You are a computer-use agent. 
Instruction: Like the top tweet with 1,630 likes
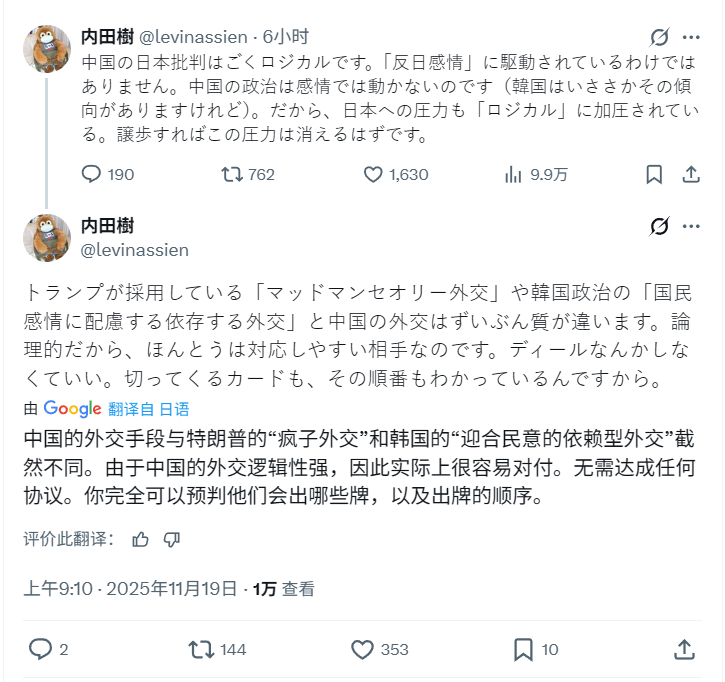click(373, 175)
